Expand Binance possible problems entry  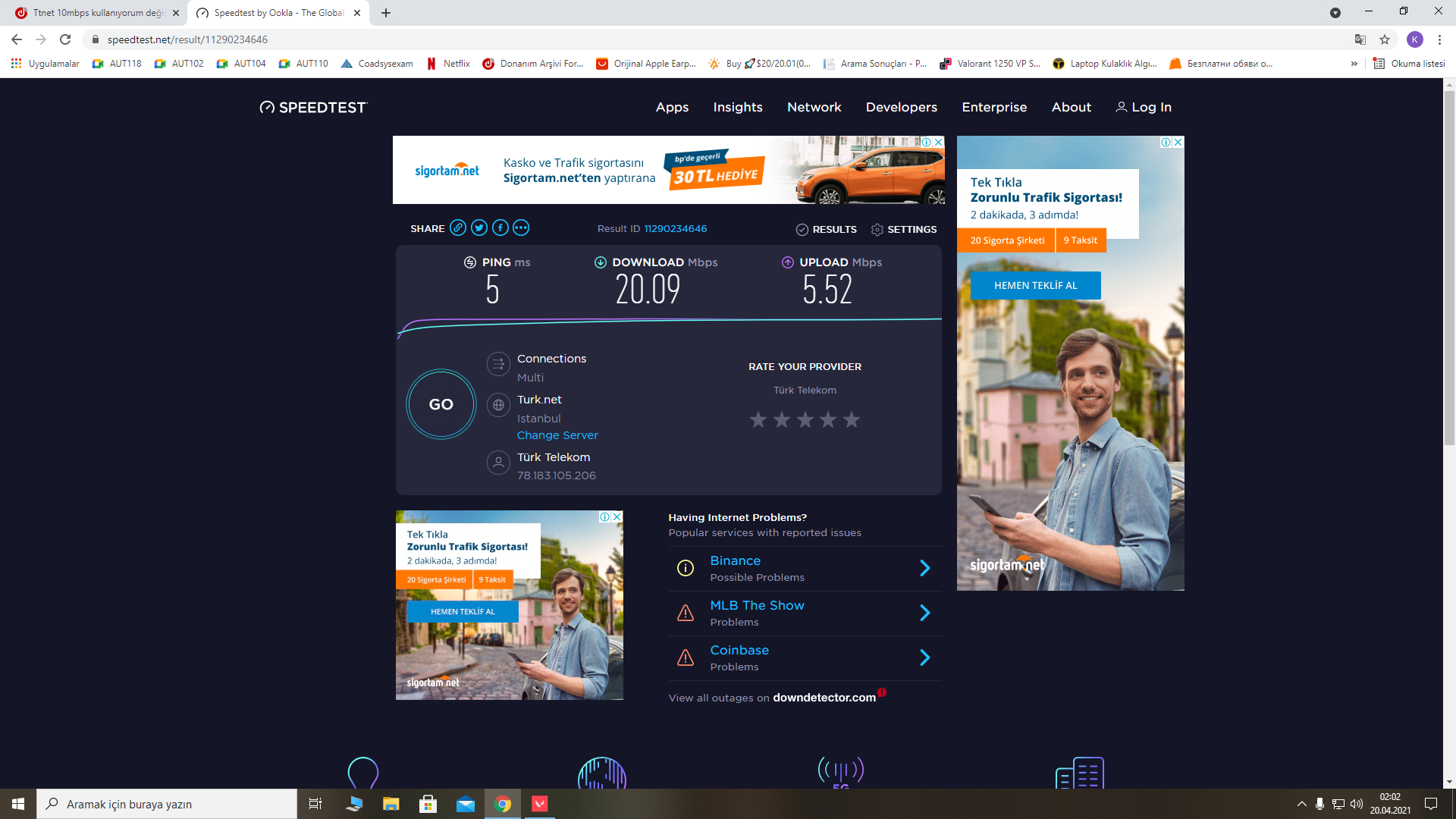pos(805,568)
